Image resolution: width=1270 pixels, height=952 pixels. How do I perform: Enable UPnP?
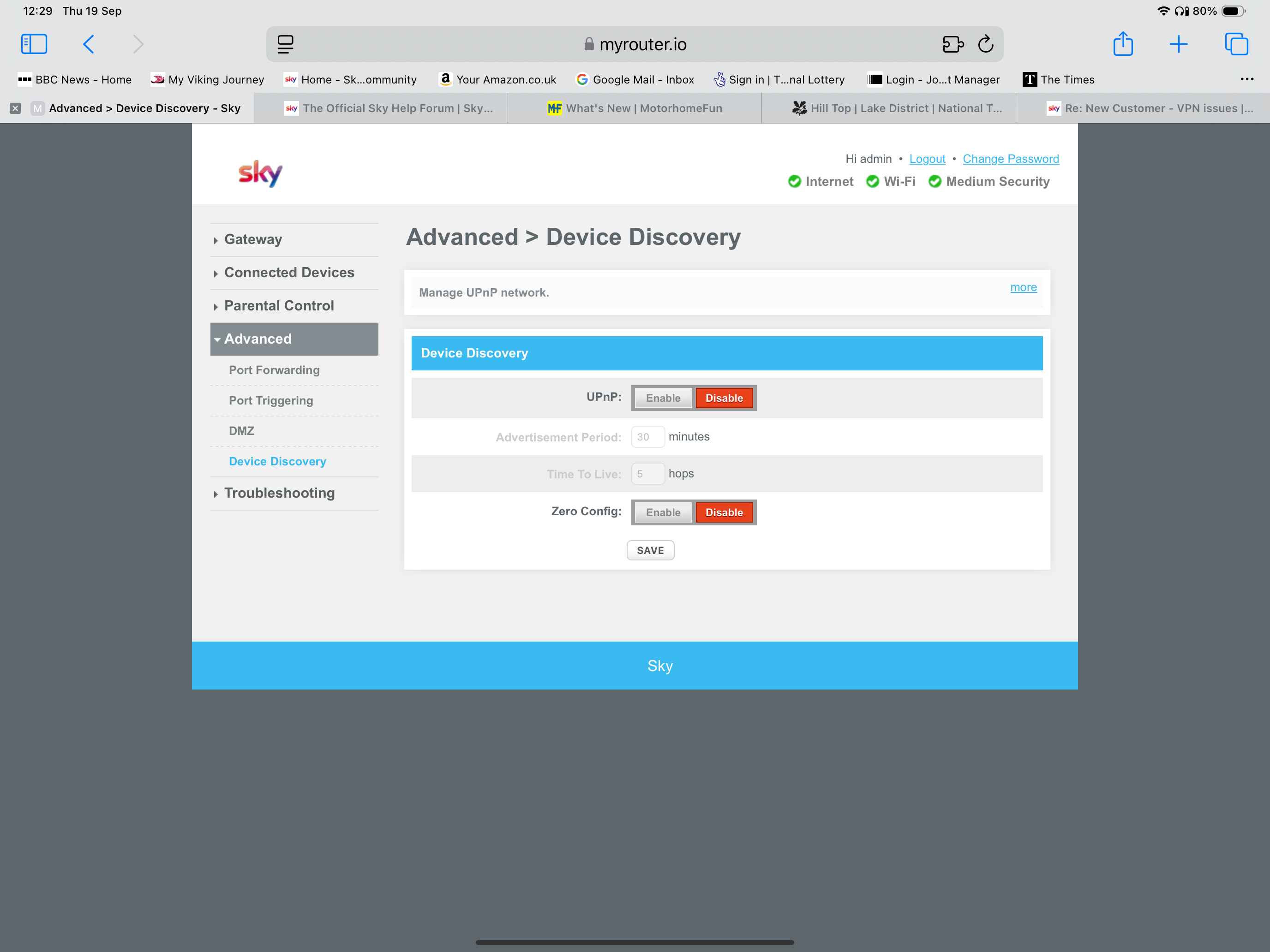point(663,398)
